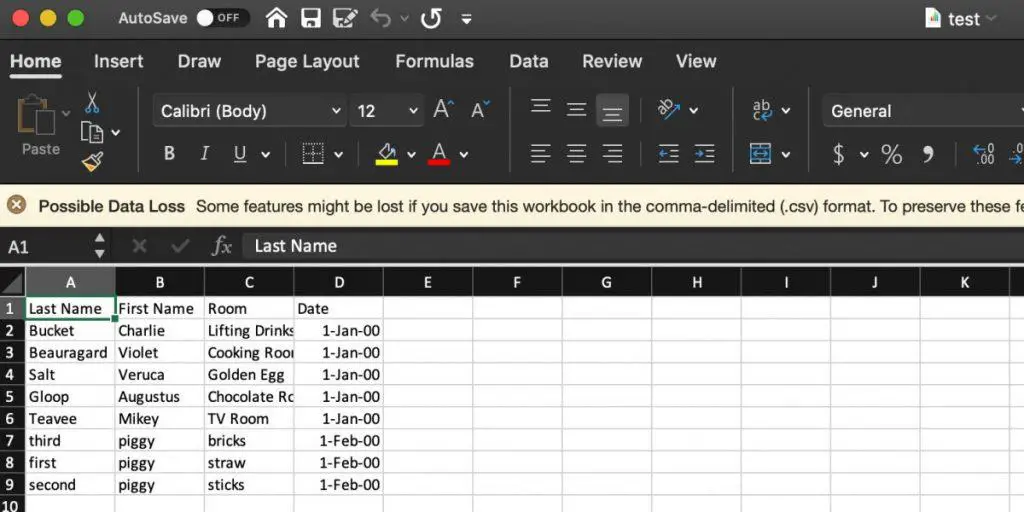
Task: Toggle the AutoSave switch
Action: tap(222, 18)
